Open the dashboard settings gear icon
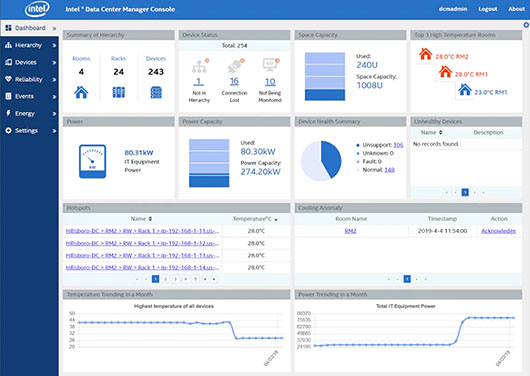The image size is (530, 376). [x=526, y=25]
